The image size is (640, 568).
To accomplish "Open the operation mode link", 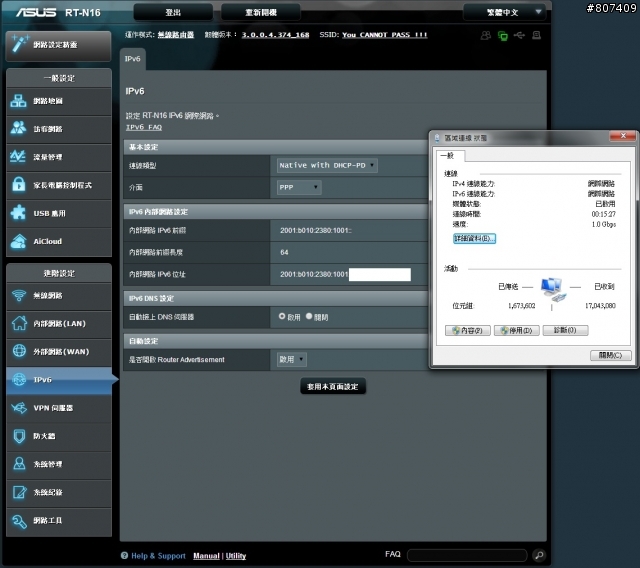I will [176, 35].
